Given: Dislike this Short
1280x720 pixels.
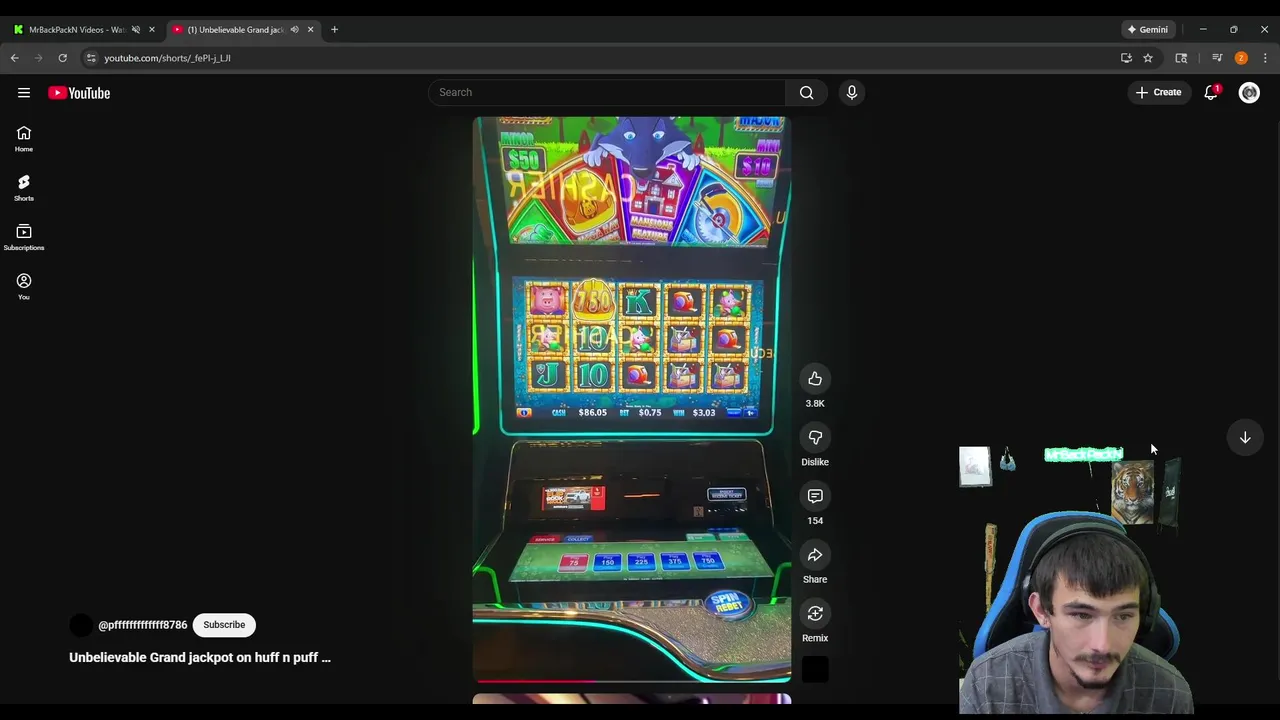Looking at the screenshot, I should click(x=815, y=437).
